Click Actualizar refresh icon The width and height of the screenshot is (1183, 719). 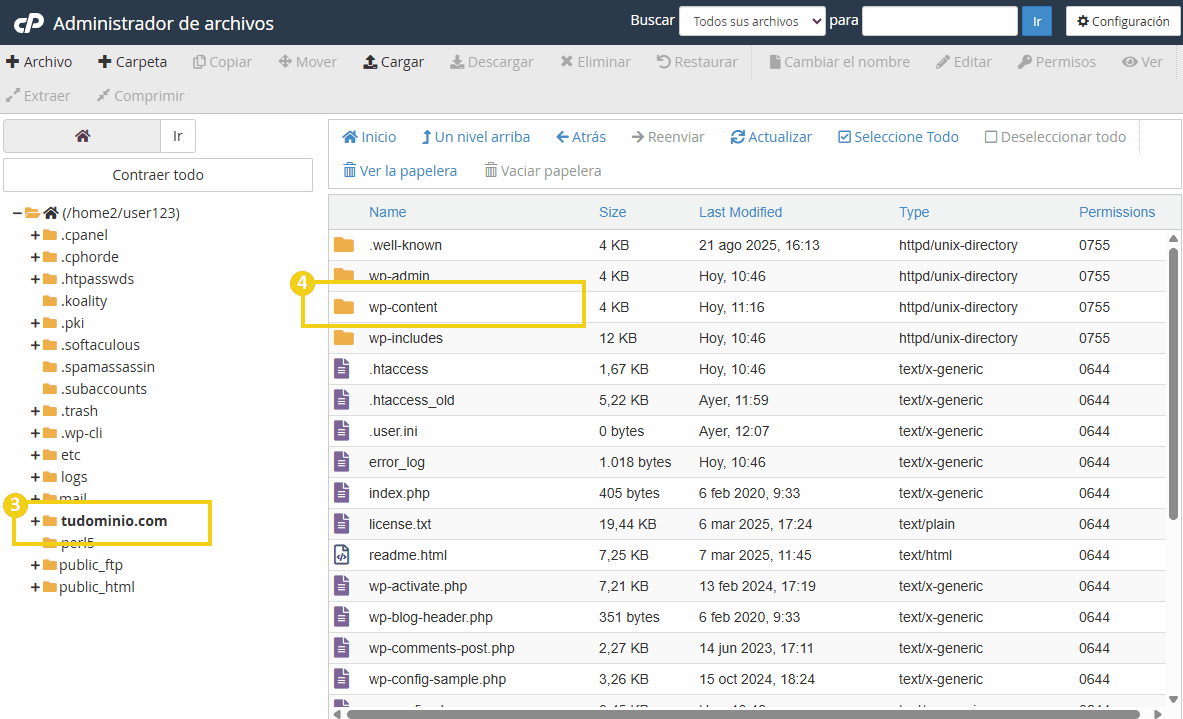pos(738,137)
